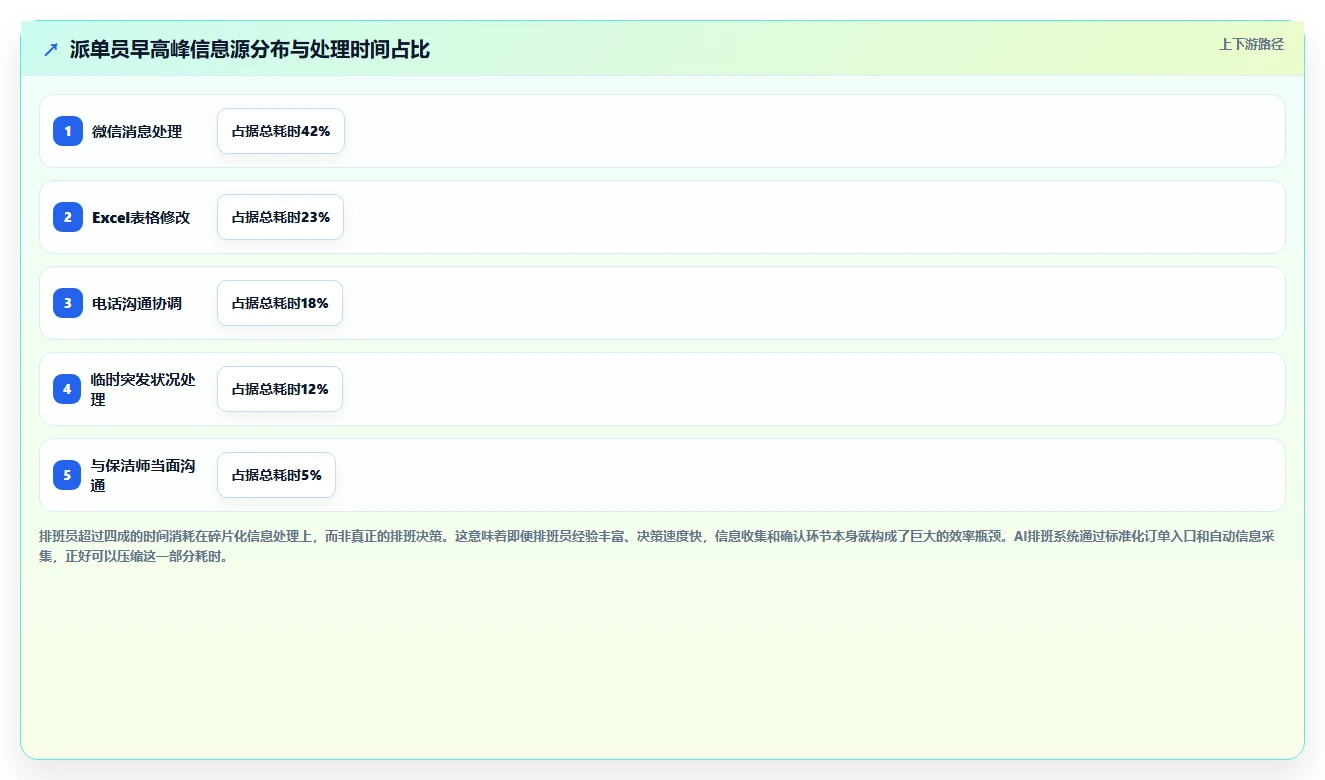Click the 占据总耗时42% pill
Screen dimensions: 1325x780
[x=281, y=131]
